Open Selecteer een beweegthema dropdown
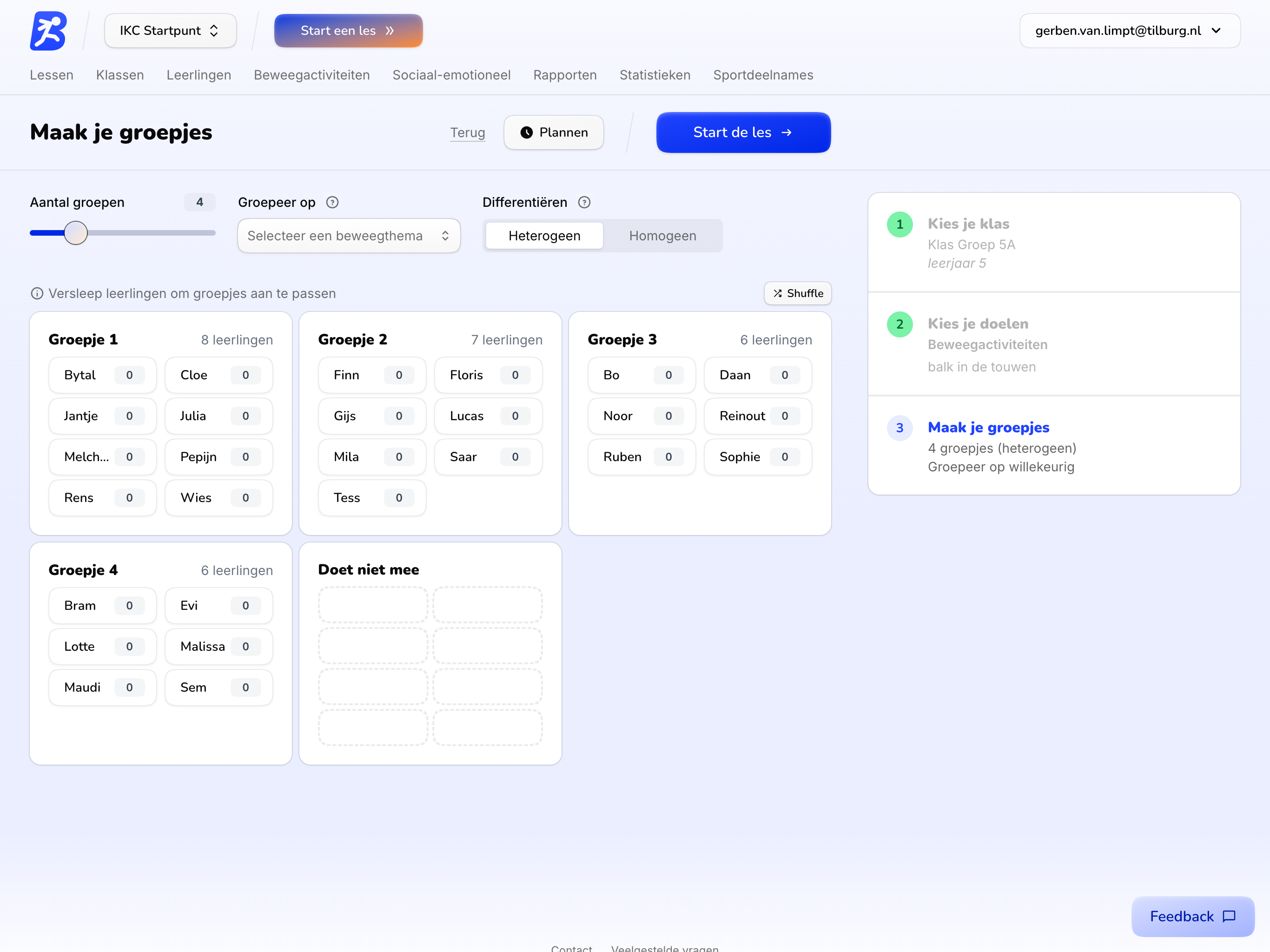 click(349, 236)
